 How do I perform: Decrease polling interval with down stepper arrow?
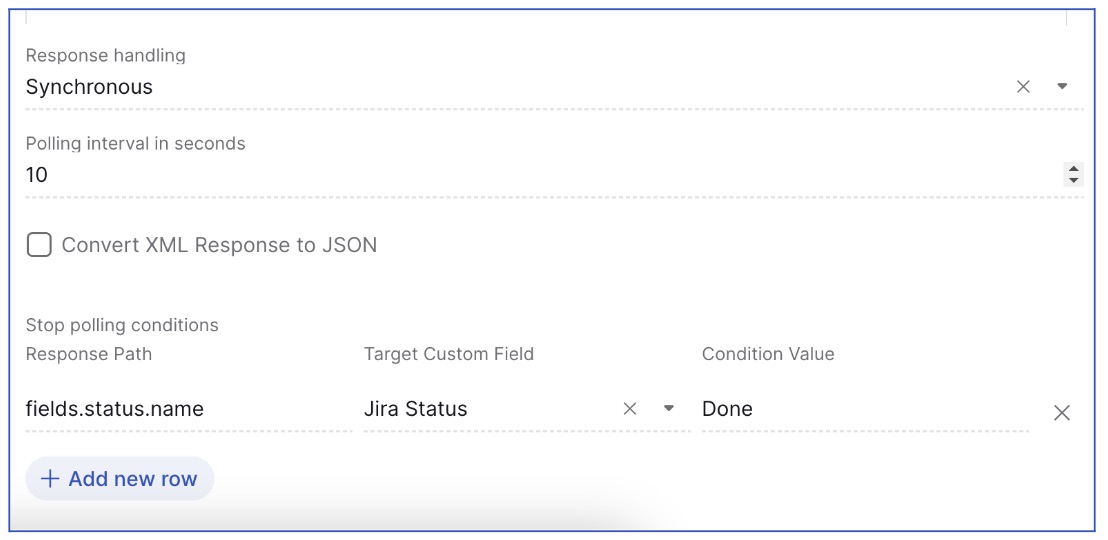pyautogui.click(x=1074, y=181)
